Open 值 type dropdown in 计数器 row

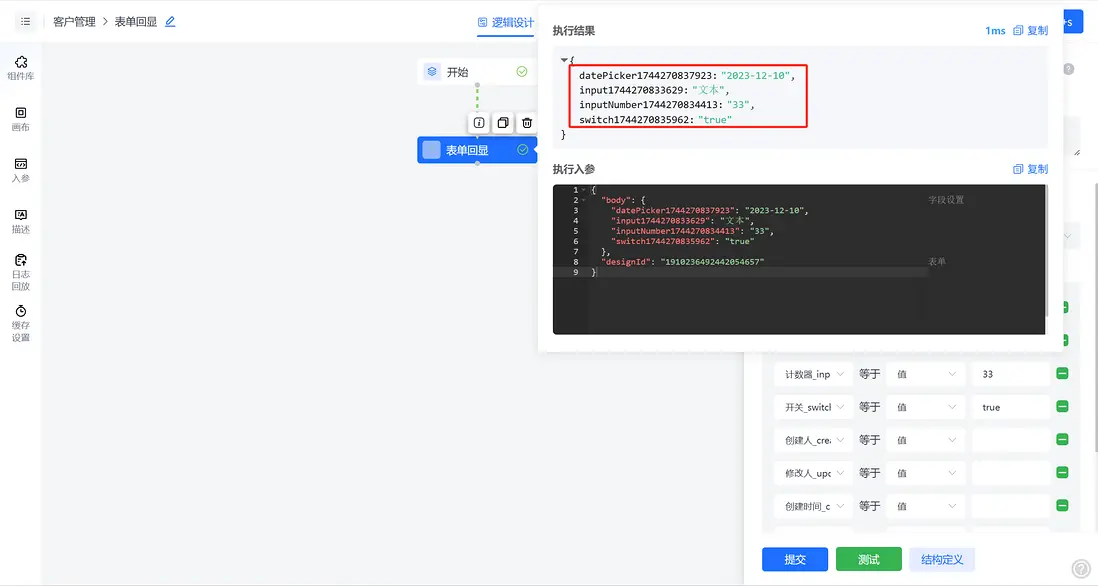[x=926, y=374]
